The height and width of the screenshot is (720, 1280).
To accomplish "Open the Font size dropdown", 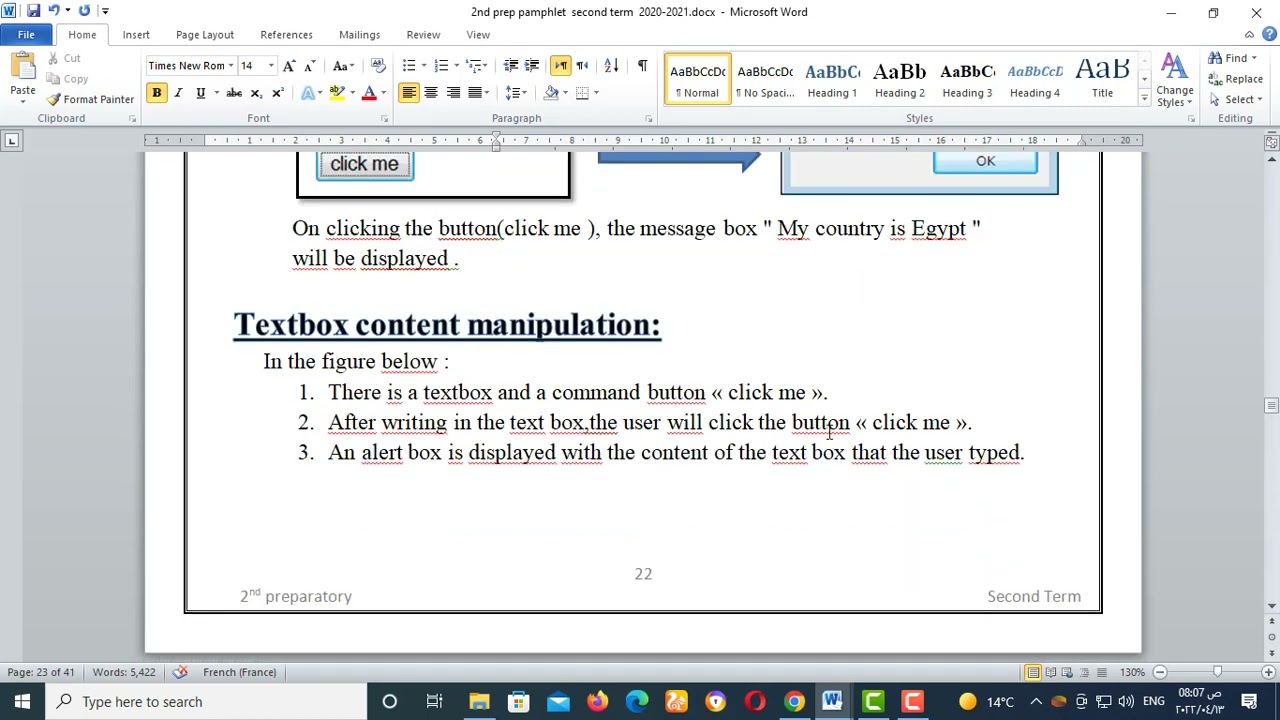I will click(271, 66).
